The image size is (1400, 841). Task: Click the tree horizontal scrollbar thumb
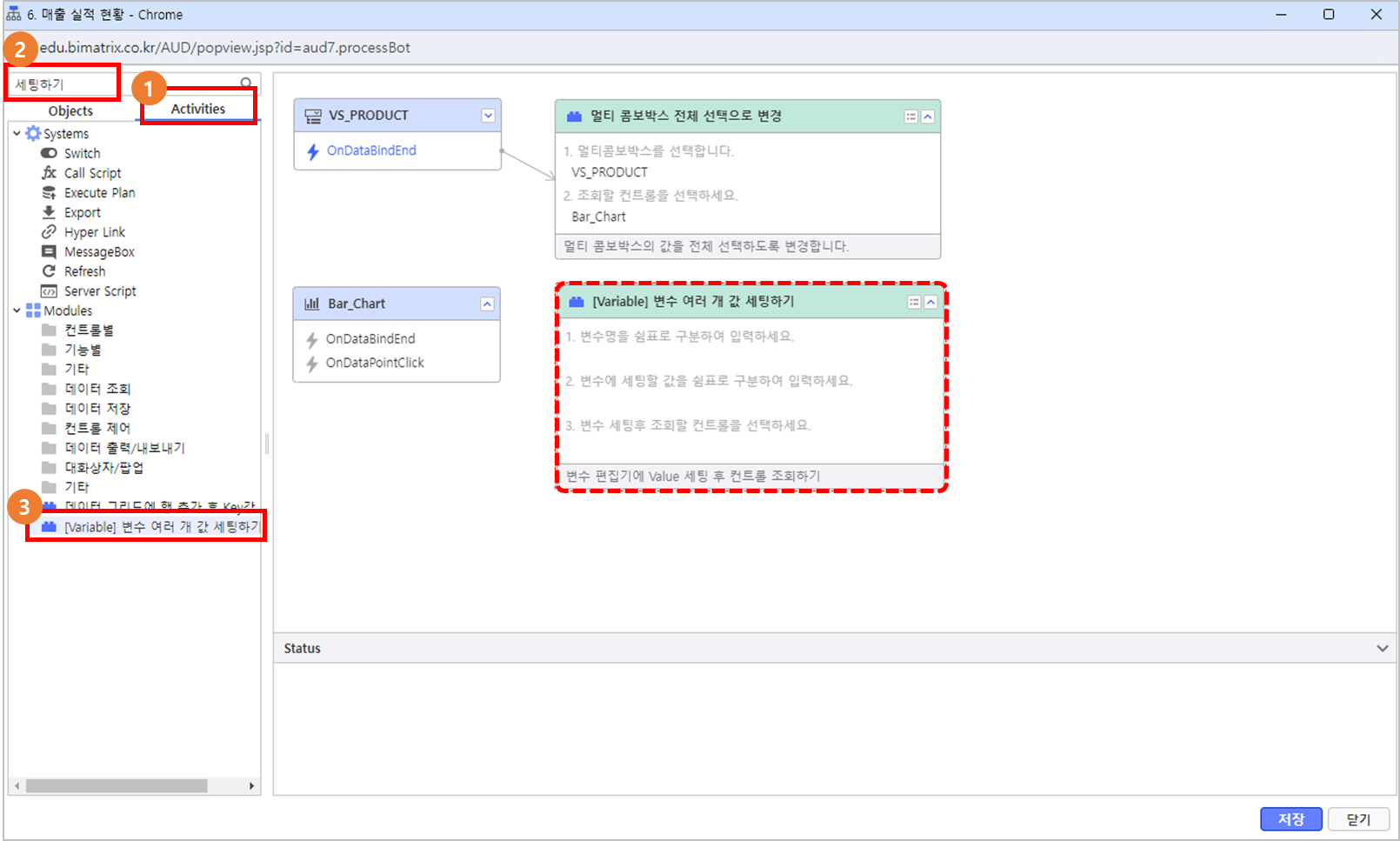(x=117, y=786)
